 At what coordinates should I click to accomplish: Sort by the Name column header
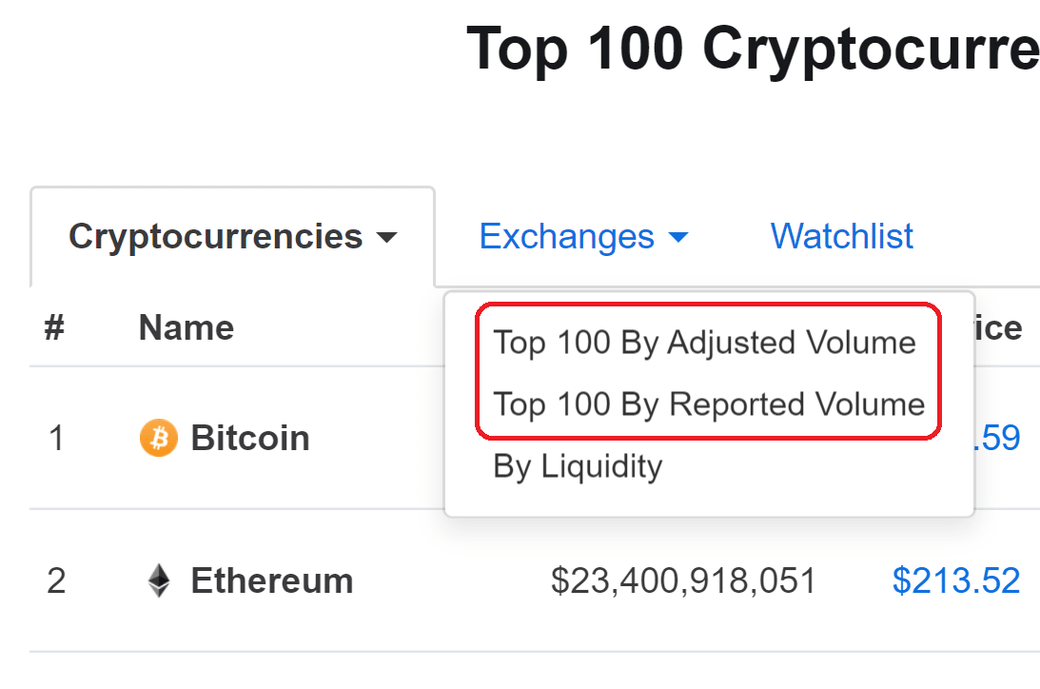186,328
